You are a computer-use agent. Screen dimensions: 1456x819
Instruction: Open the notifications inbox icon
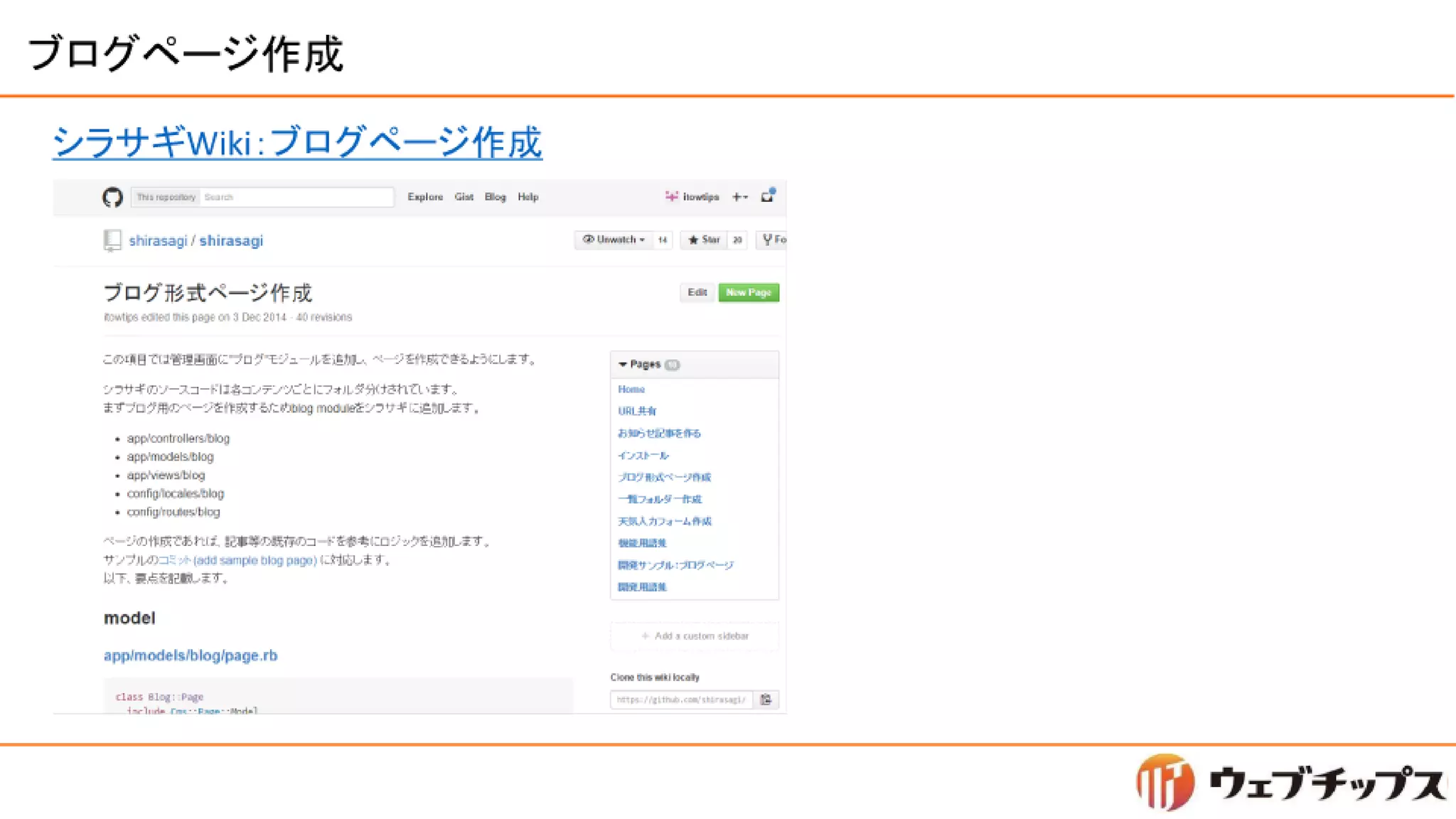pyautogui.click(x=767, y=196)
